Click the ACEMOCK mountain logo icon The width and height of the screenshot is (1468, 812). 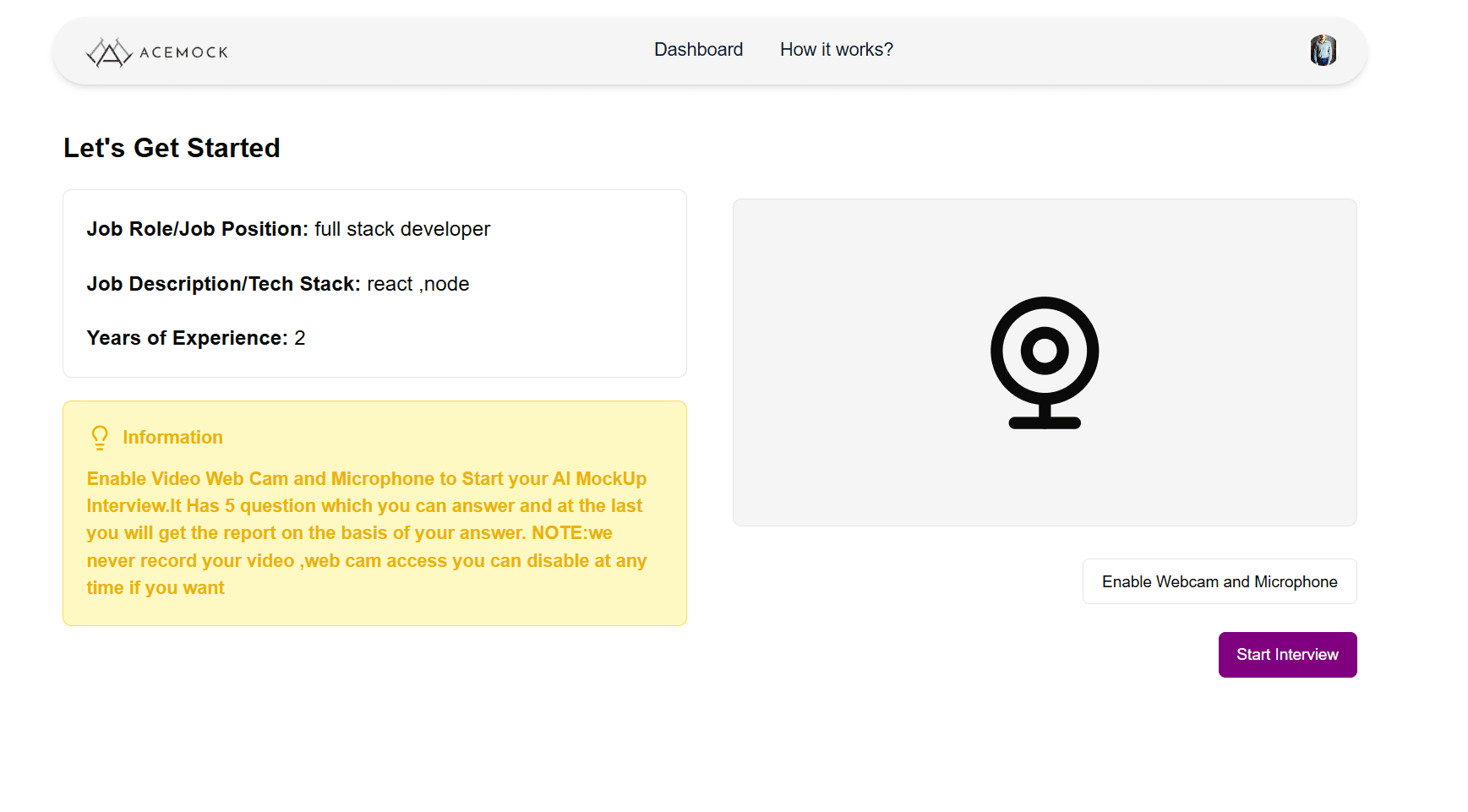(x=111, y=52)
